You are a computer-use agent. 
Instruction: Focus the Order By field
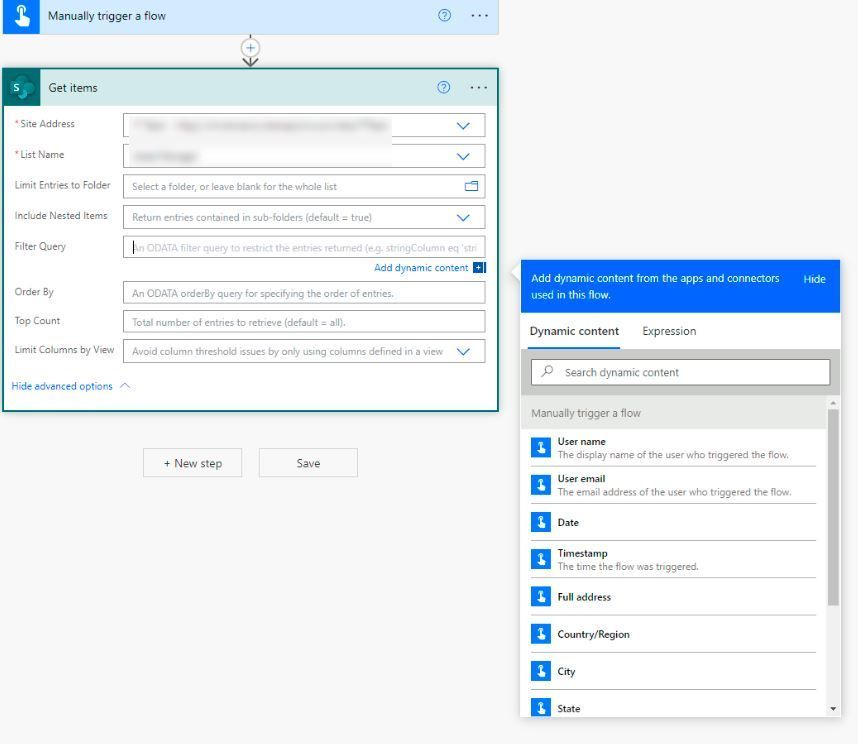point(304,293)
